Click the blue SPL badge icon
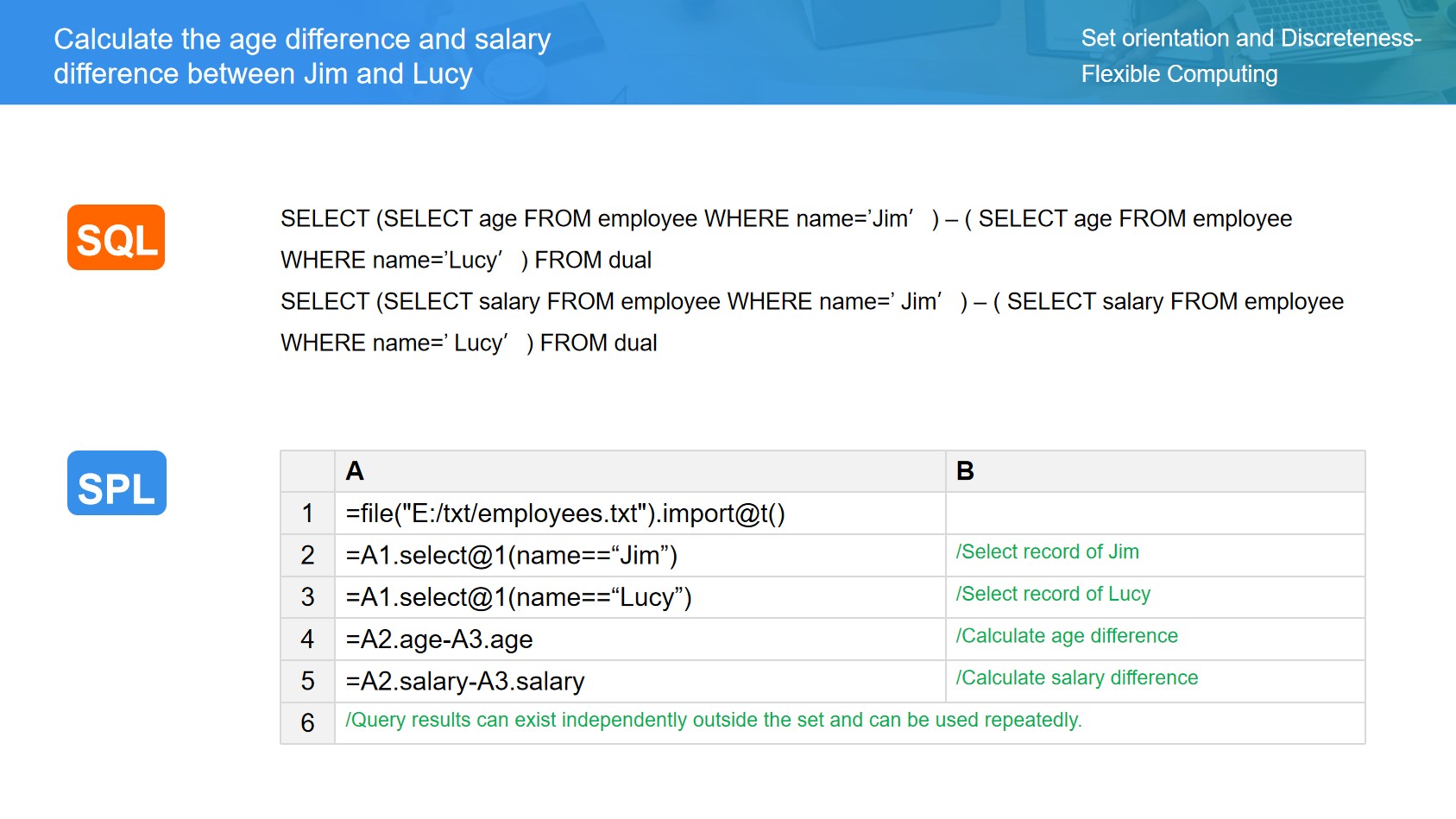Viewport: 1456px width, 819px height. [117, 483]
